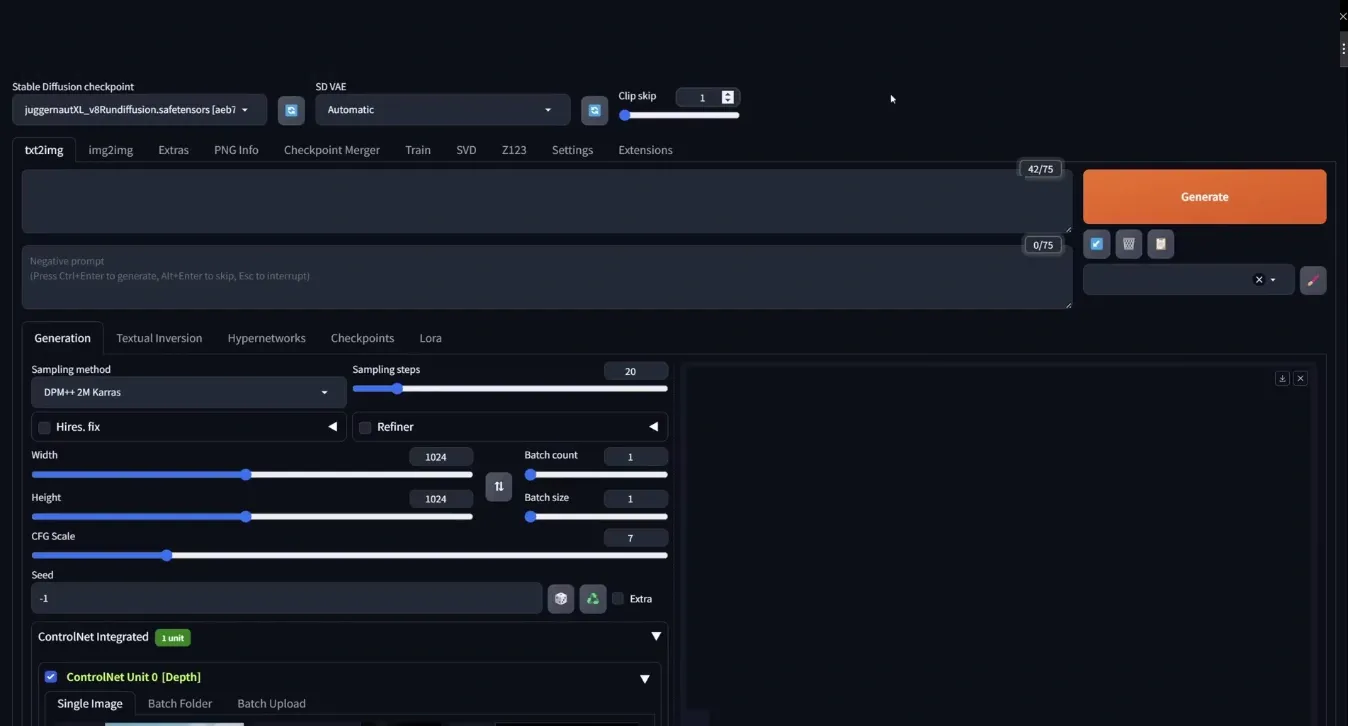Open the Extensions tab
This screenshot has width=1348, height=726.
coord(645,150)
